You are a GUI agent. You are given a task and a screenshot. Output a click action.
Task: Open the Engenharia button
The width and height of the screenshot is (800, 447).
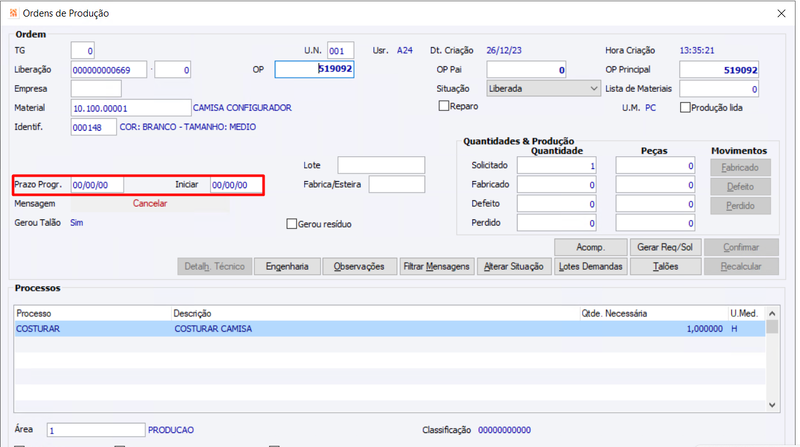point(287,266)
